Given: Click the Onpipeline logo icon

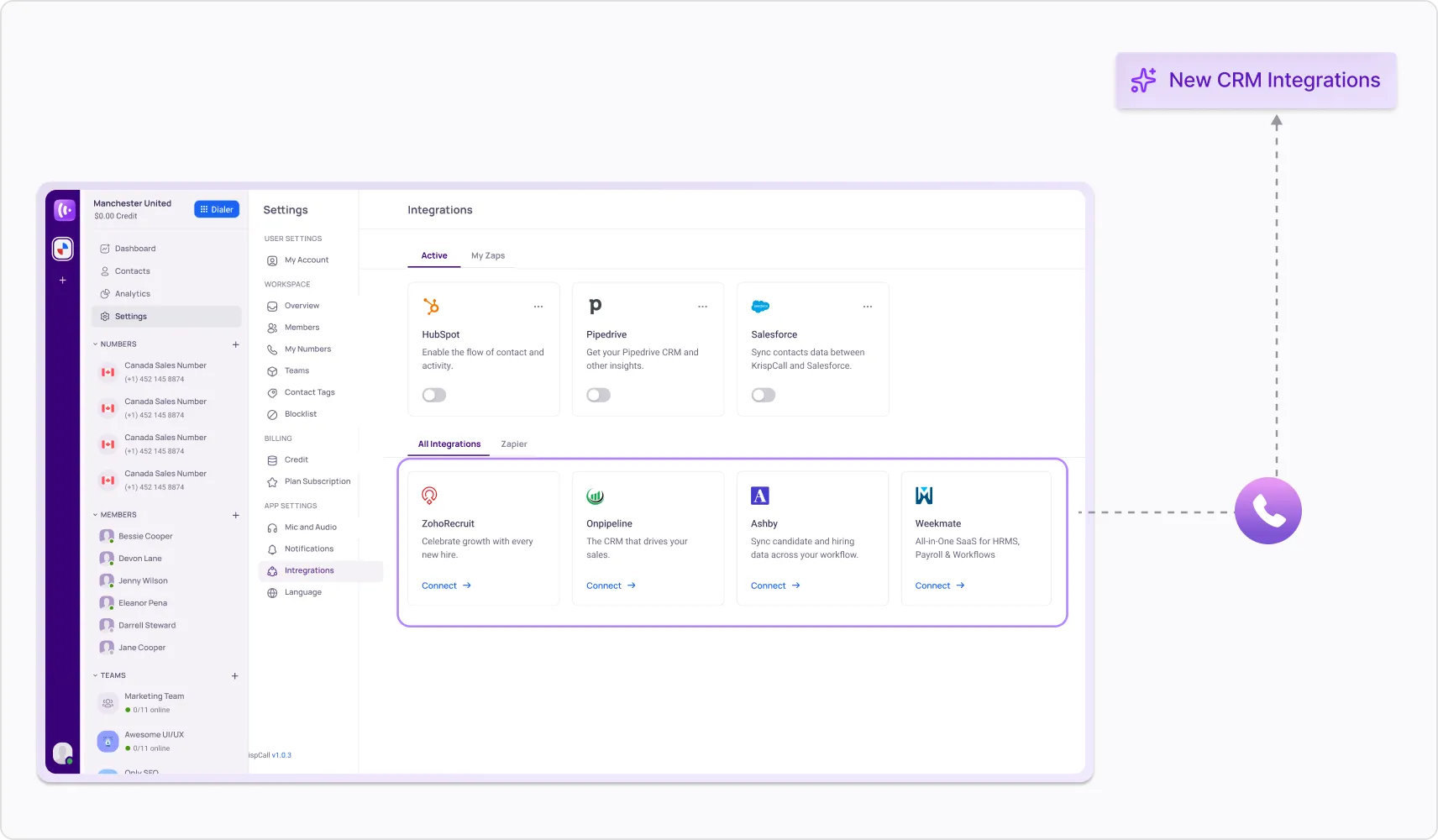Looking at the screenshot, I should pyautogui.click(x=596, y=496).
